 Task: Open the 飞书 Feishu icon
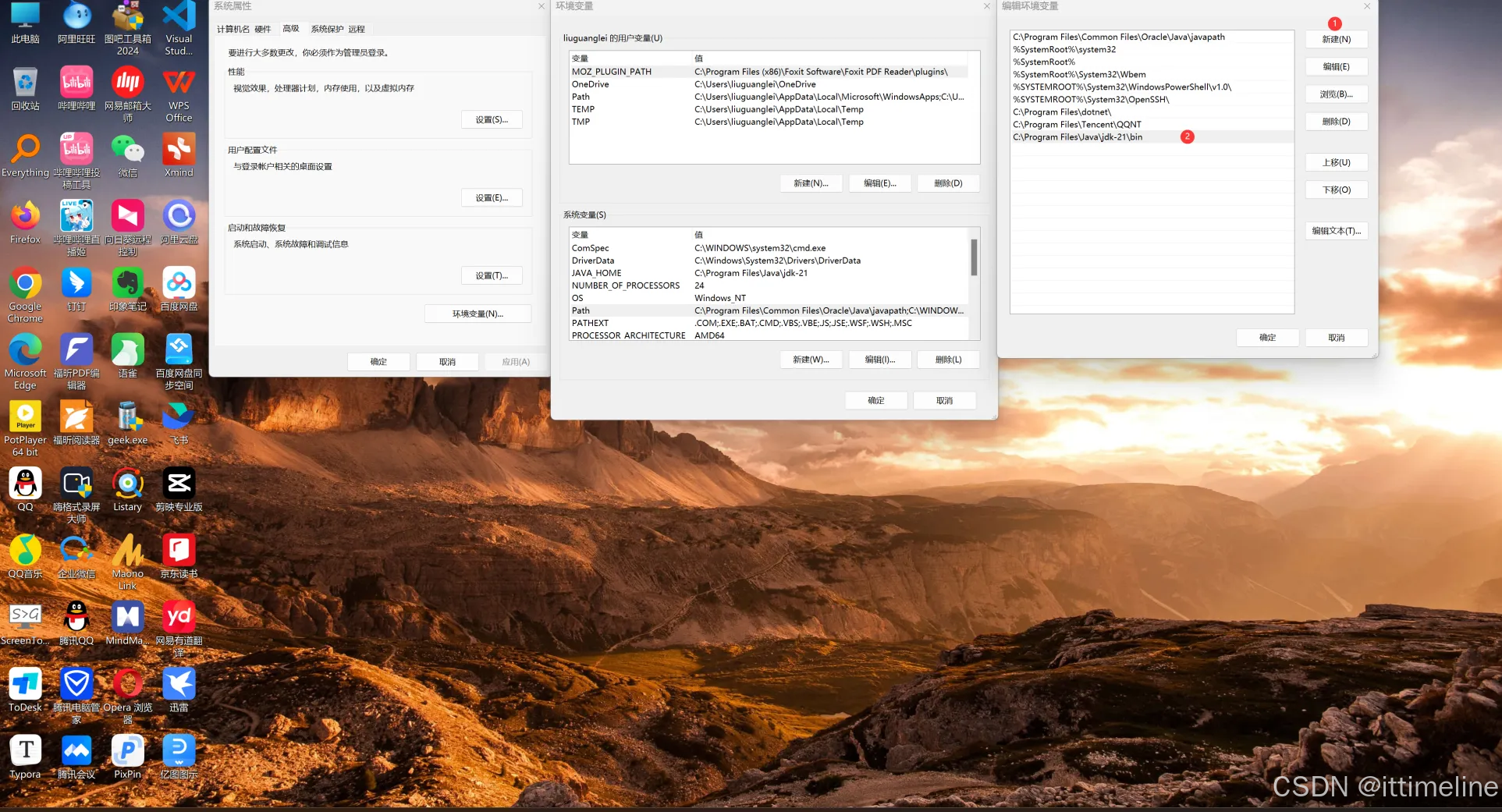point(179,423)
